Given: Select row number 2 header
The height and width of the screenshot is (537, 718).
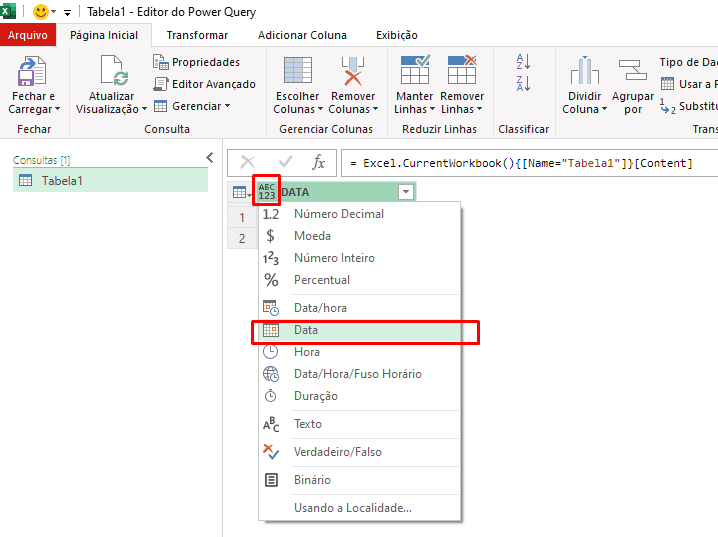Looking at the screenshot, I should [x=242, y=238].
